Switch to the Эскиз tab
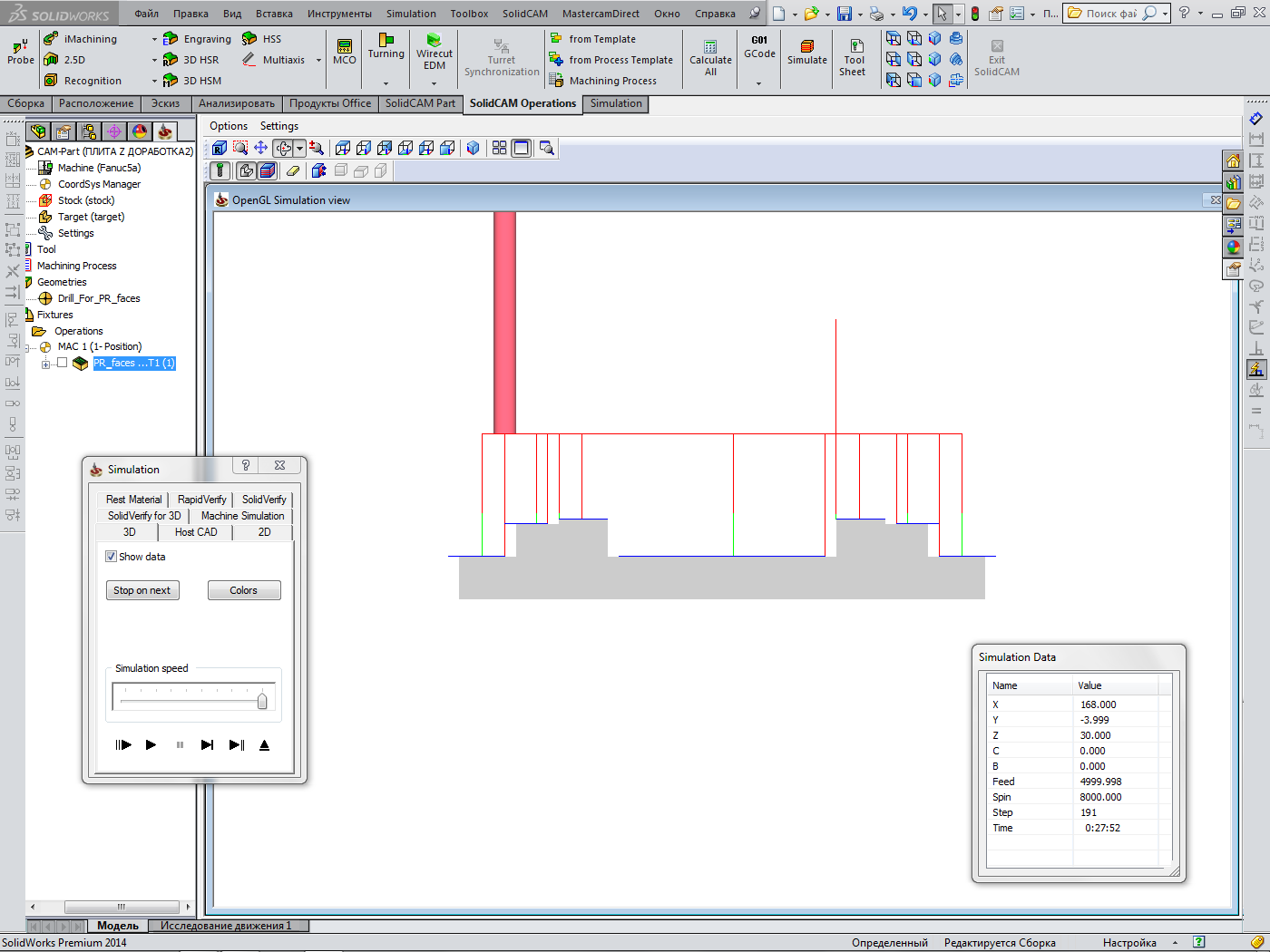The width and height of the screenshot is (1270, 952). [165, 103]
